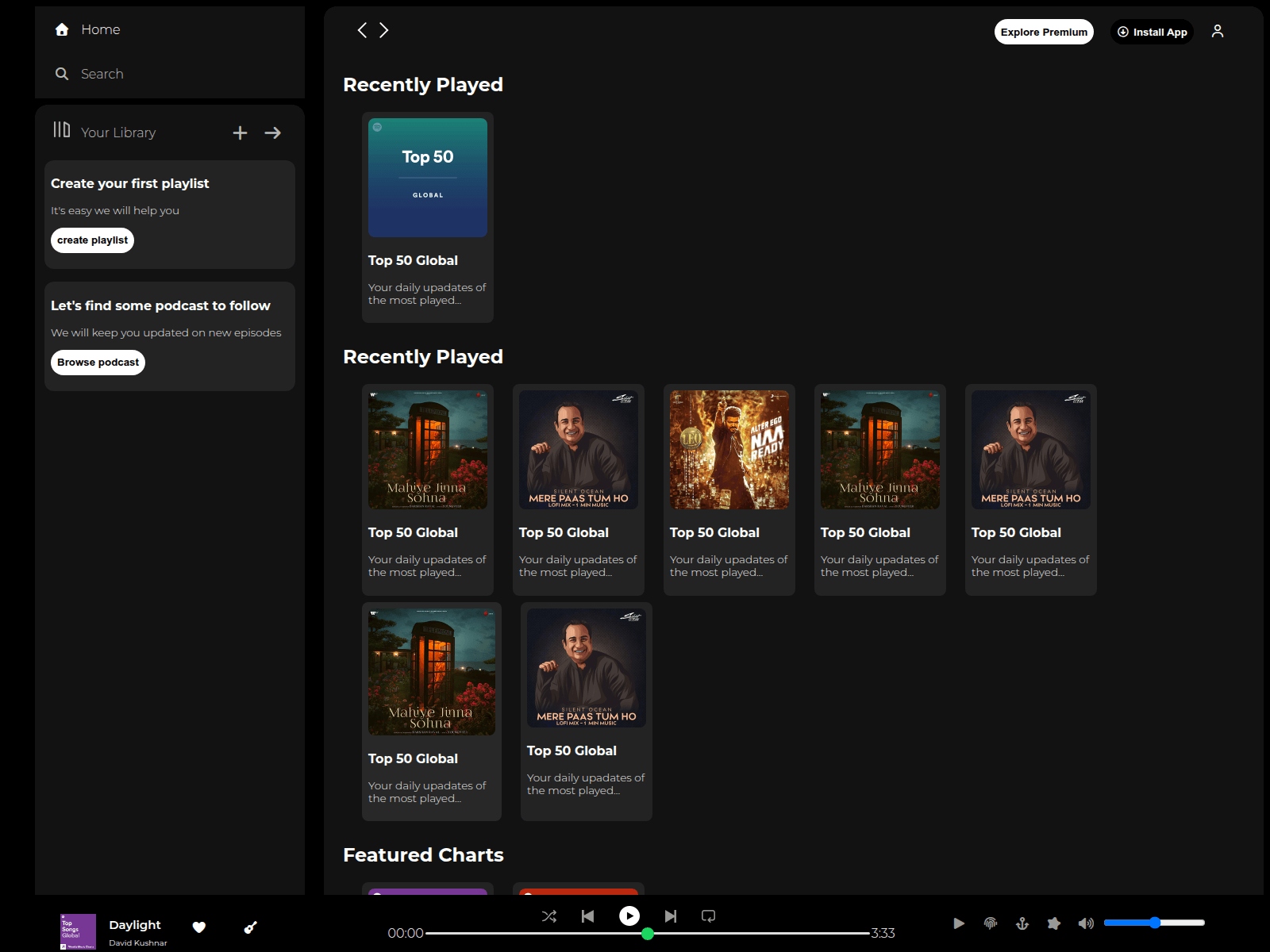Toggle repeat mode
The image size is (1270, 952).
[x=709, y=916]
